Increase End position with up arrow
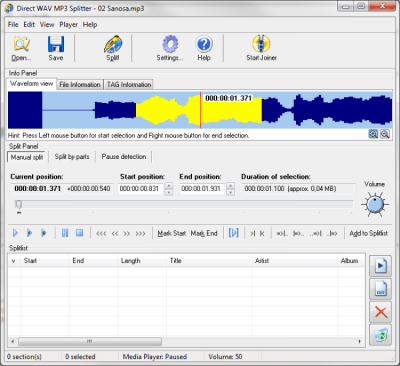 pyautogui.click(x=230, y=186)
